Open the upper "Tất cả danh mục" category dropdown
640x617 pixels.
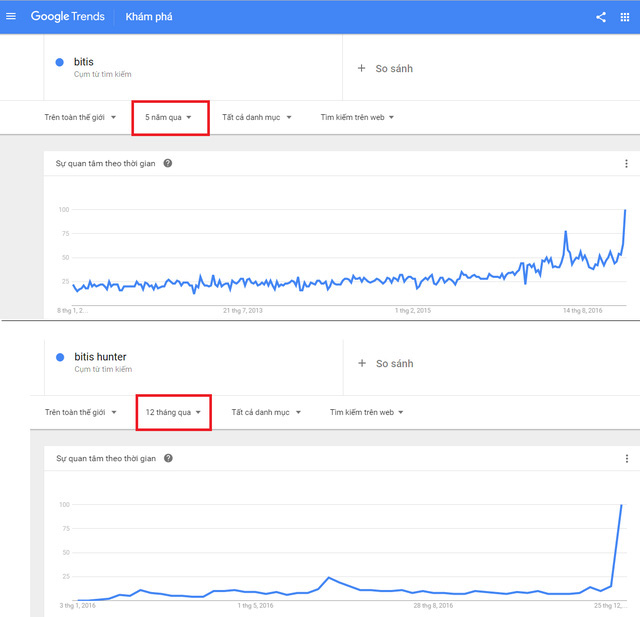click(x=257, y=118)
